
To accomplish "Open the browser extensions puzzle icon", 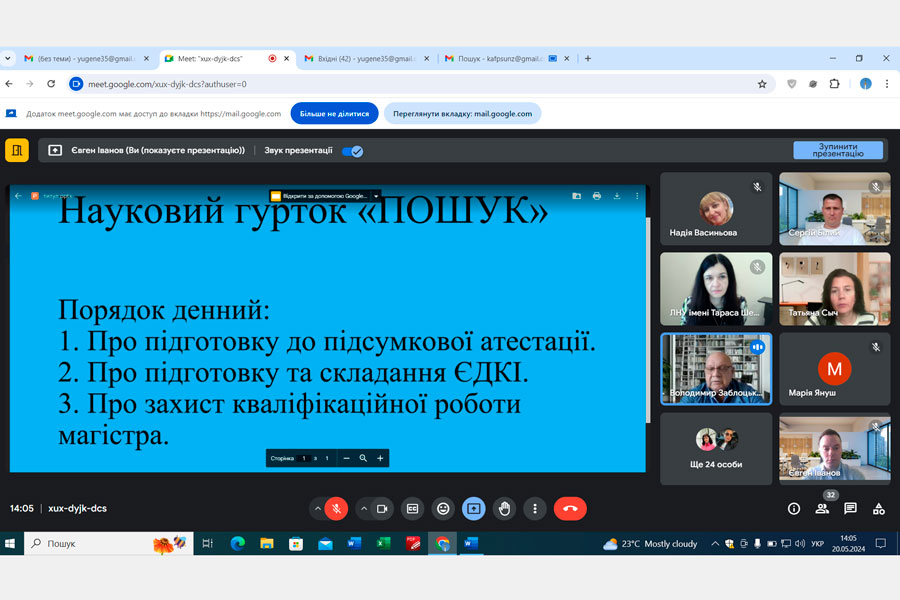I will [835, 84].
